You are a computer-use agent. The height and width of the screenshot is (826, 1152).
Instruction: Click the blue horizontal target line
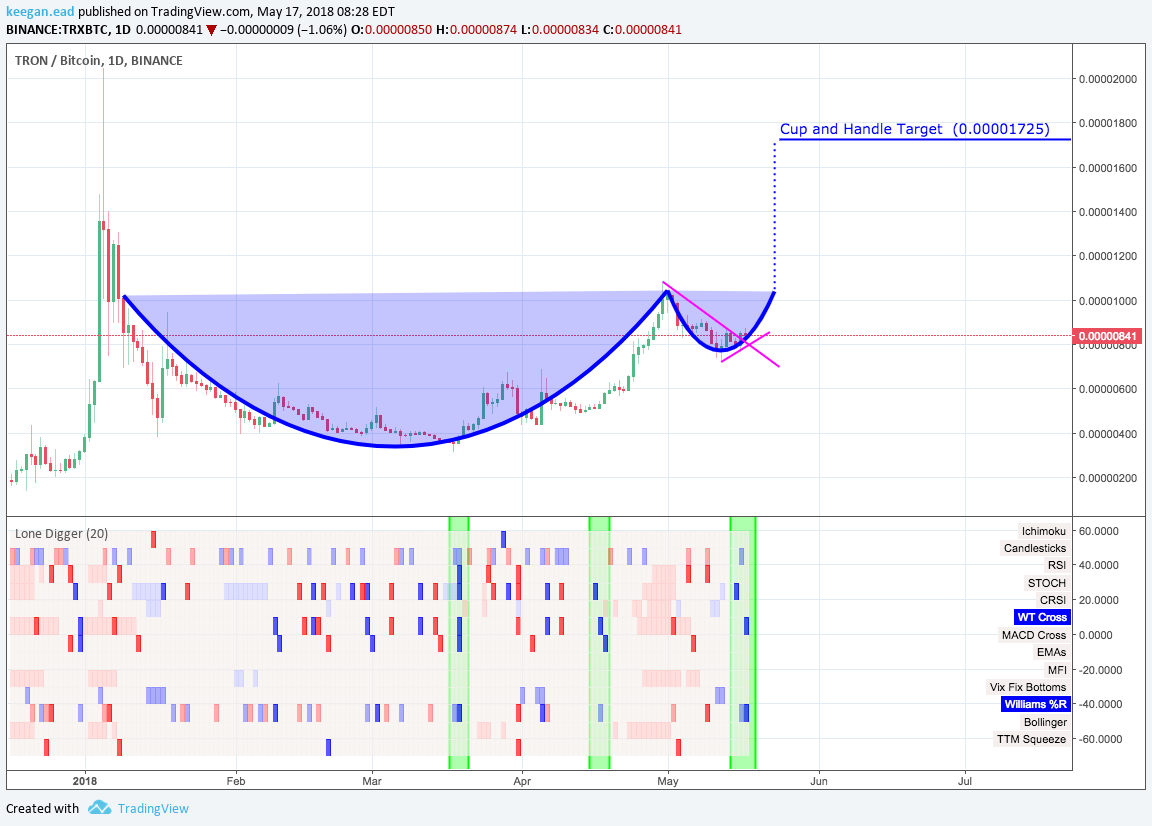[x=924, y=139]
